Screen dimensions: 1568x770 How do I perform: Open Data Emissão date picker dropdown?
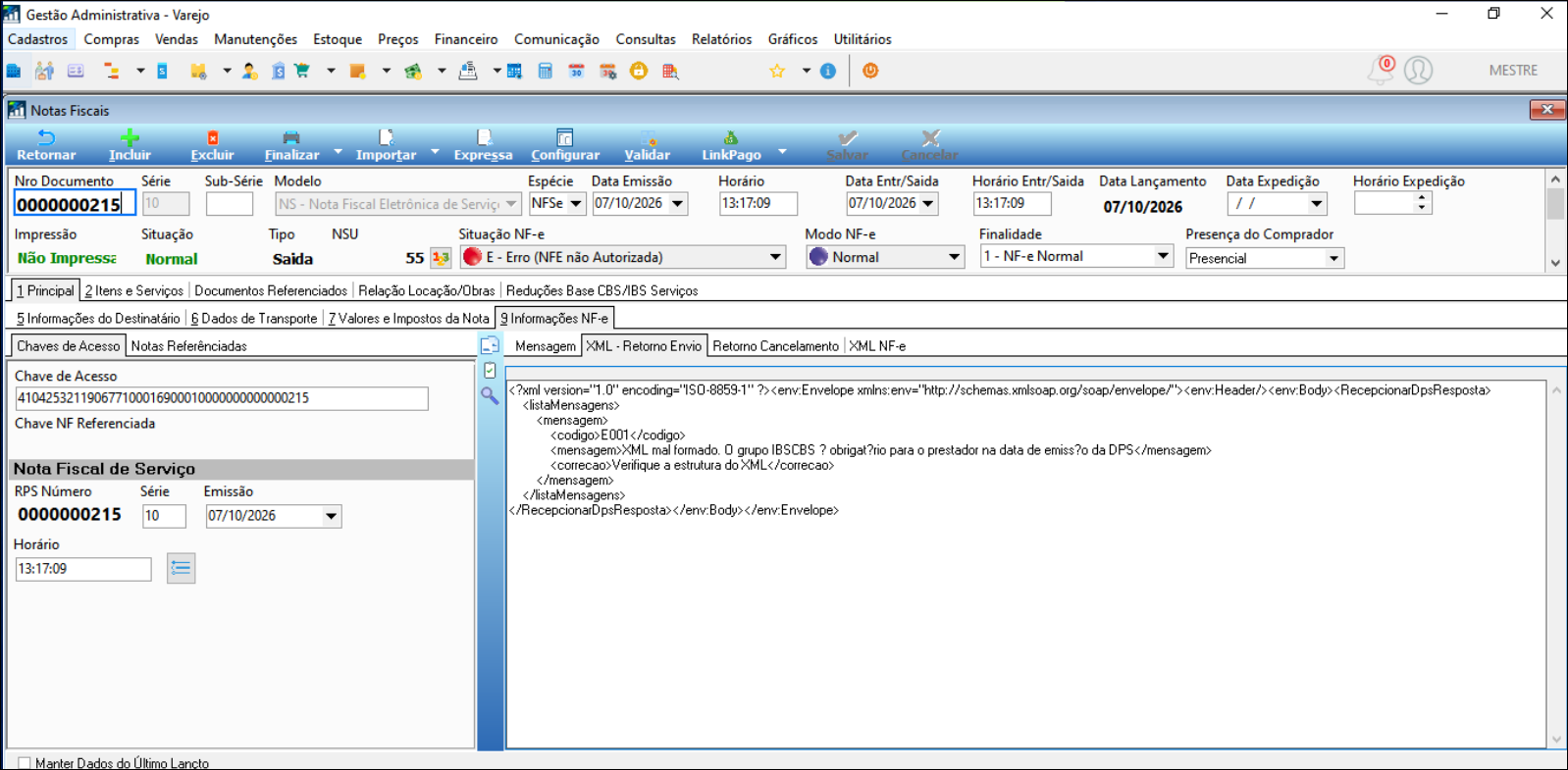tap(678, 203)
